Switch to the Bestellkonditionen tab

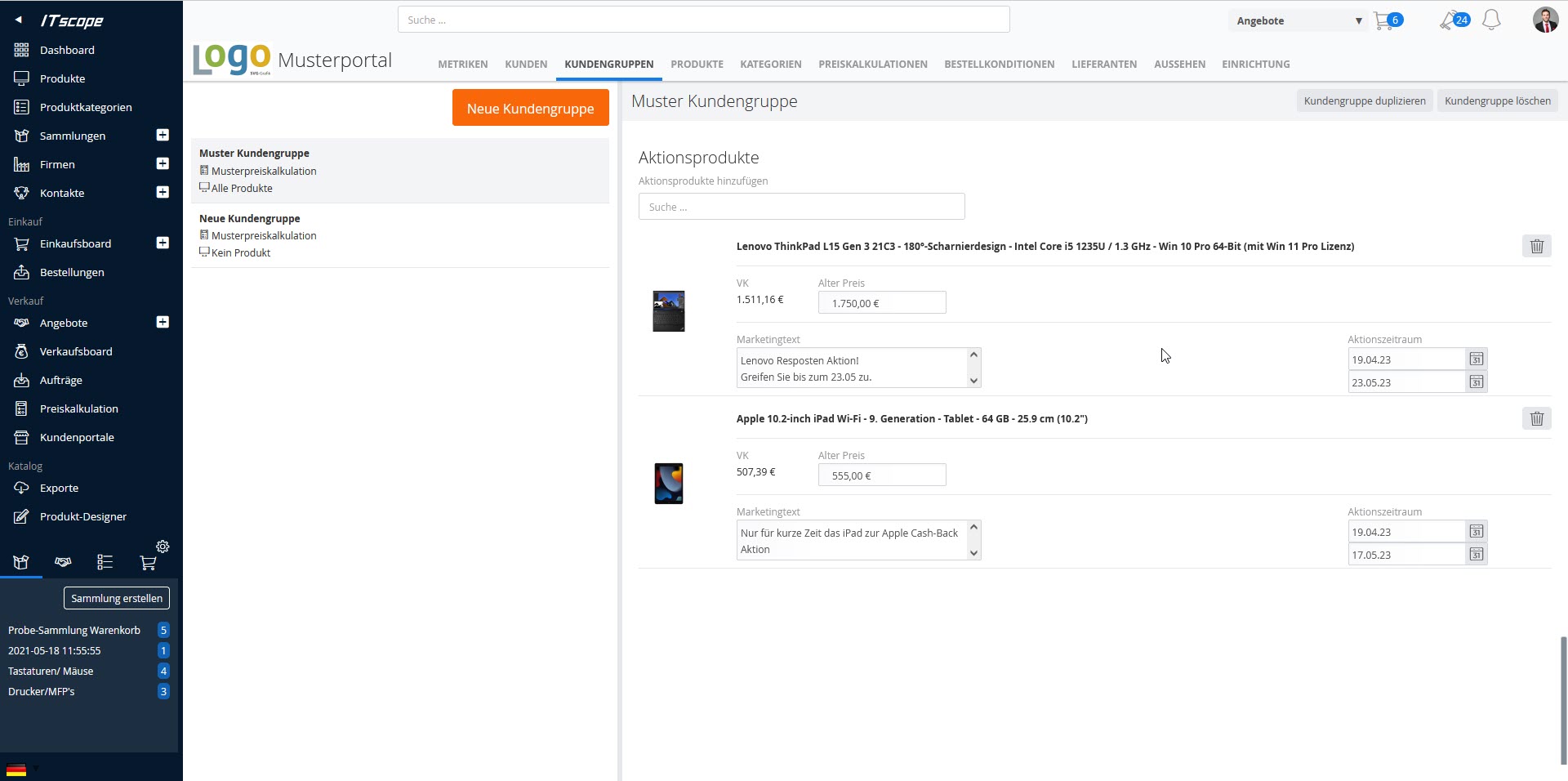[999, 64]
